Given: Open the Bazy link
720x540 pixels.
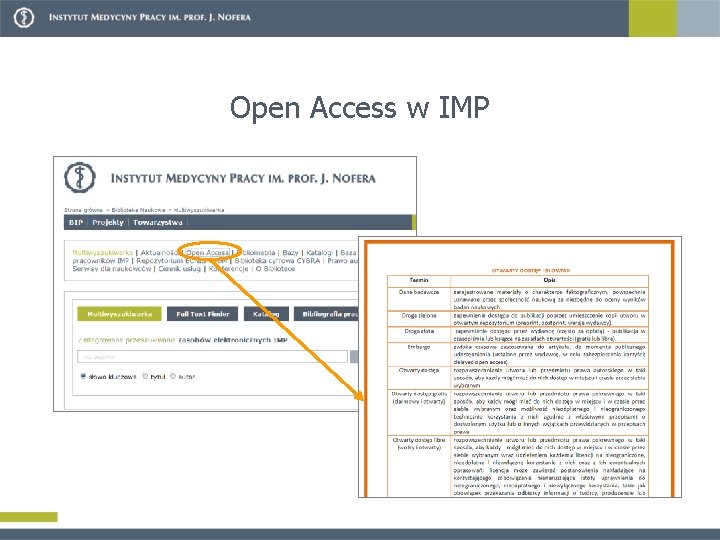Looking at the screenshot, I should coord(290,253).
